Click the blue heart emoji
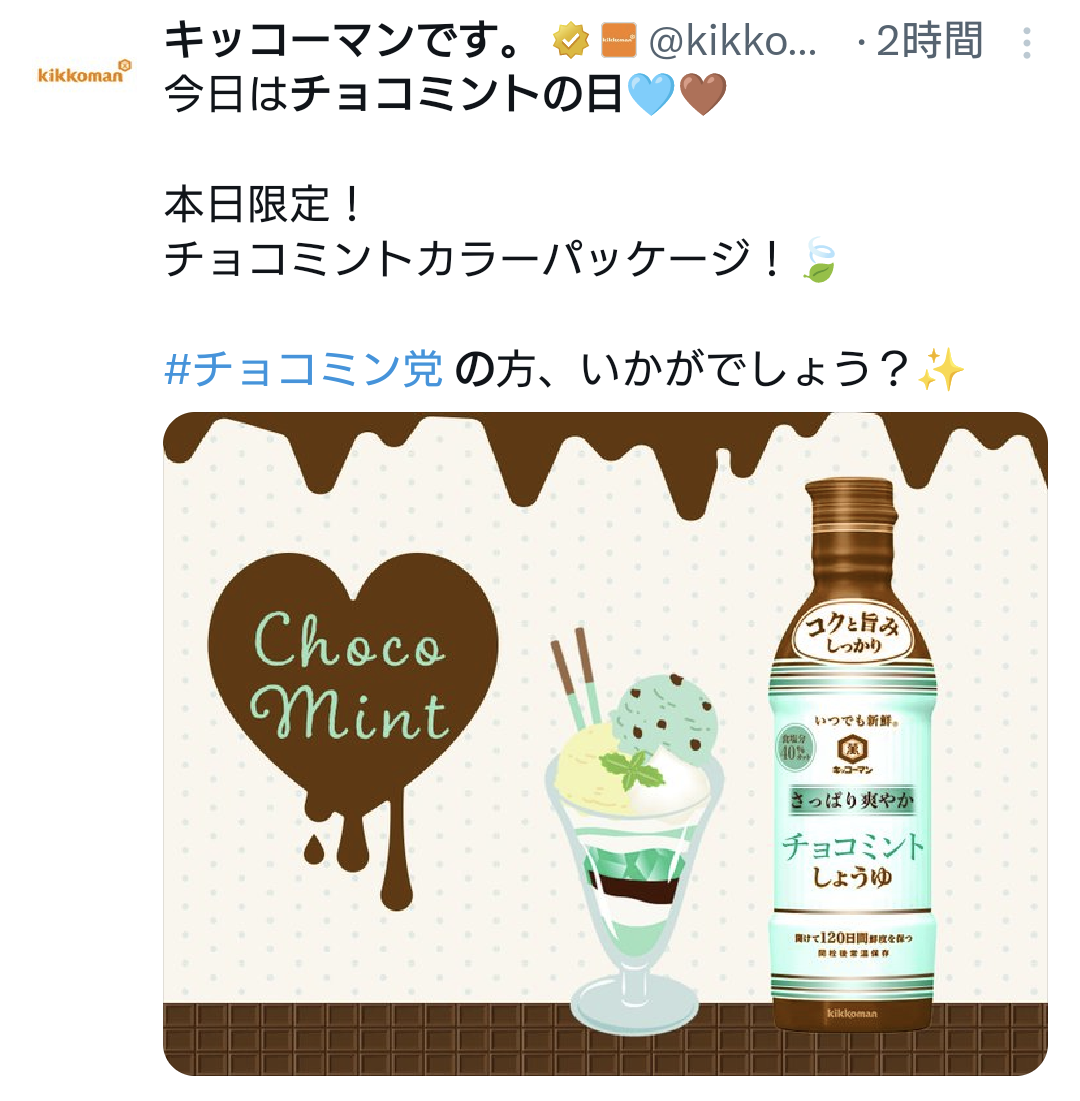Viewport: 1080px width, 1101px height. click(651, 95)
